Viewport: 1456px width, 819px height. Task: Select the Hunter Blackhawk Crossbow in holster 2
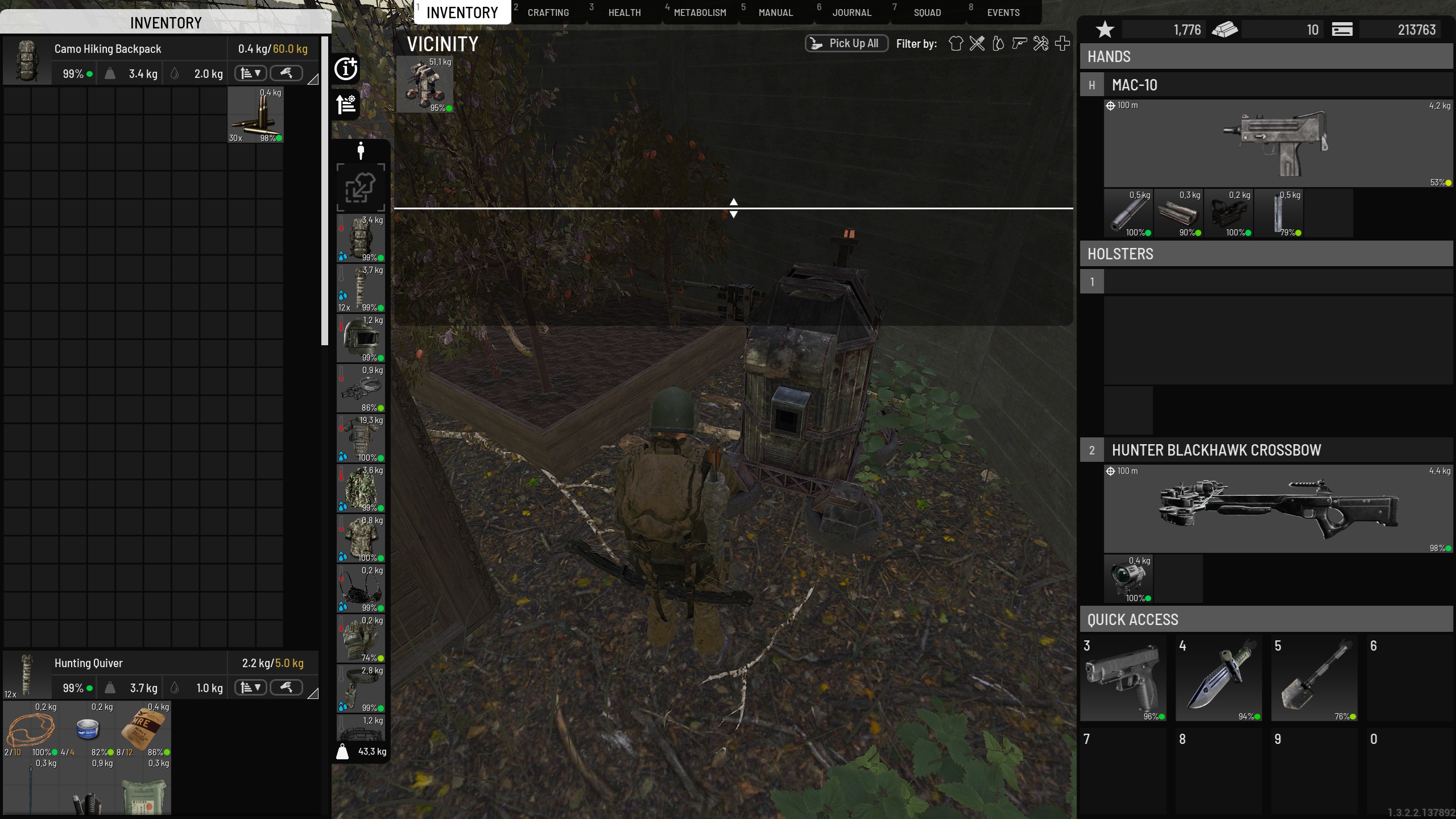[x=1278, y=509]
